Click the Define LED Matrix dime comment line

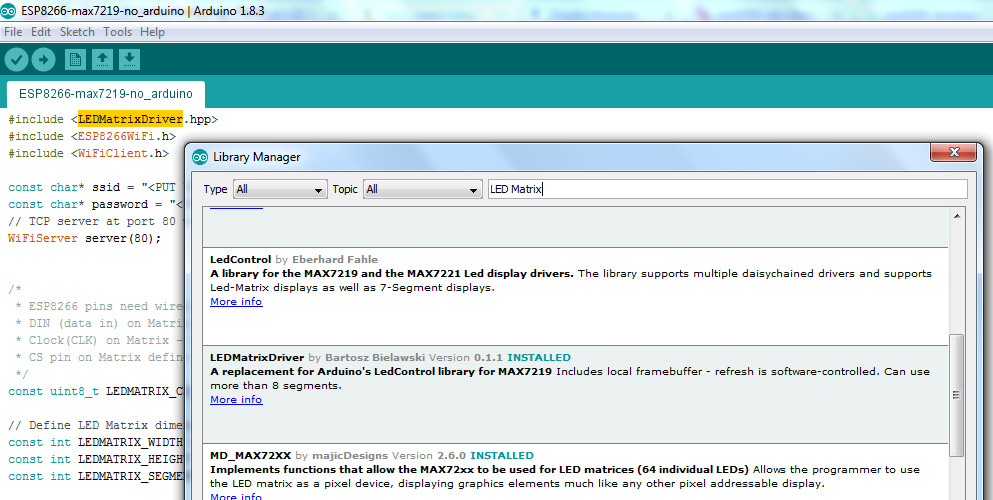(96, 425)
